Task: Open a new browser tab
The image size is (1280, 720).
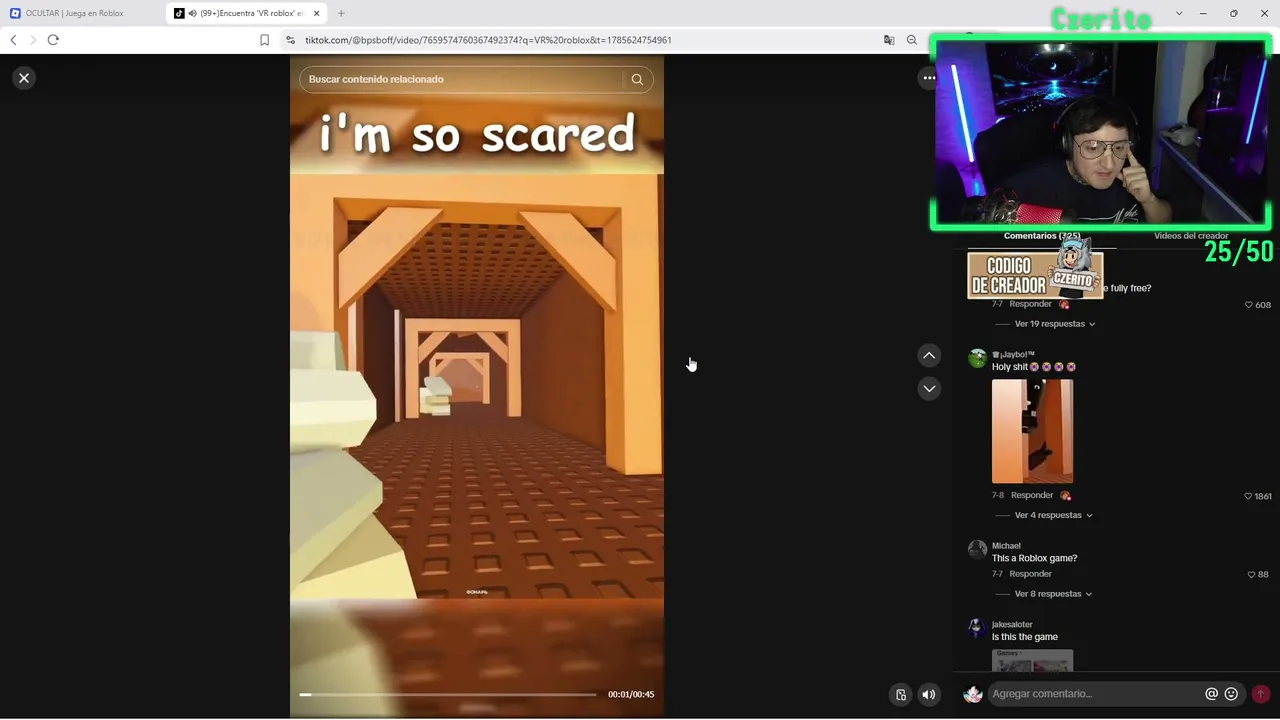Action: (341, 13)
